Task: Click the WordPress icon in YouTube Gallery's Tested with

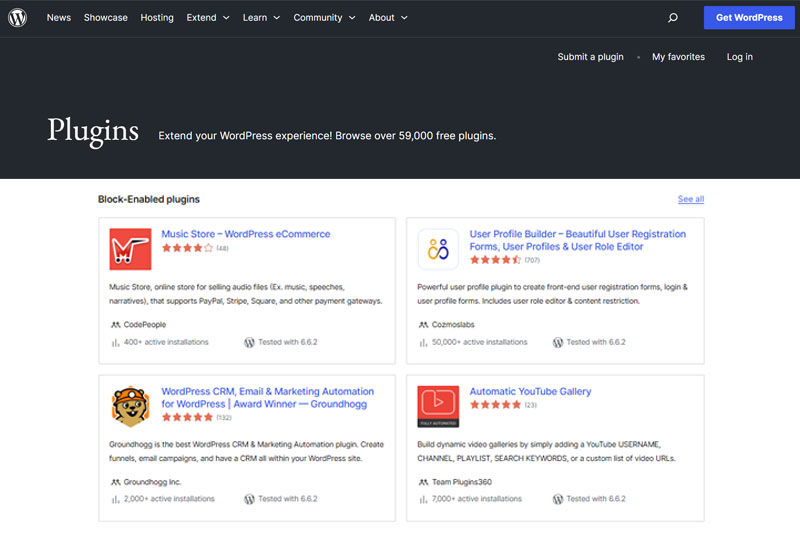Action: click(558, 499)
